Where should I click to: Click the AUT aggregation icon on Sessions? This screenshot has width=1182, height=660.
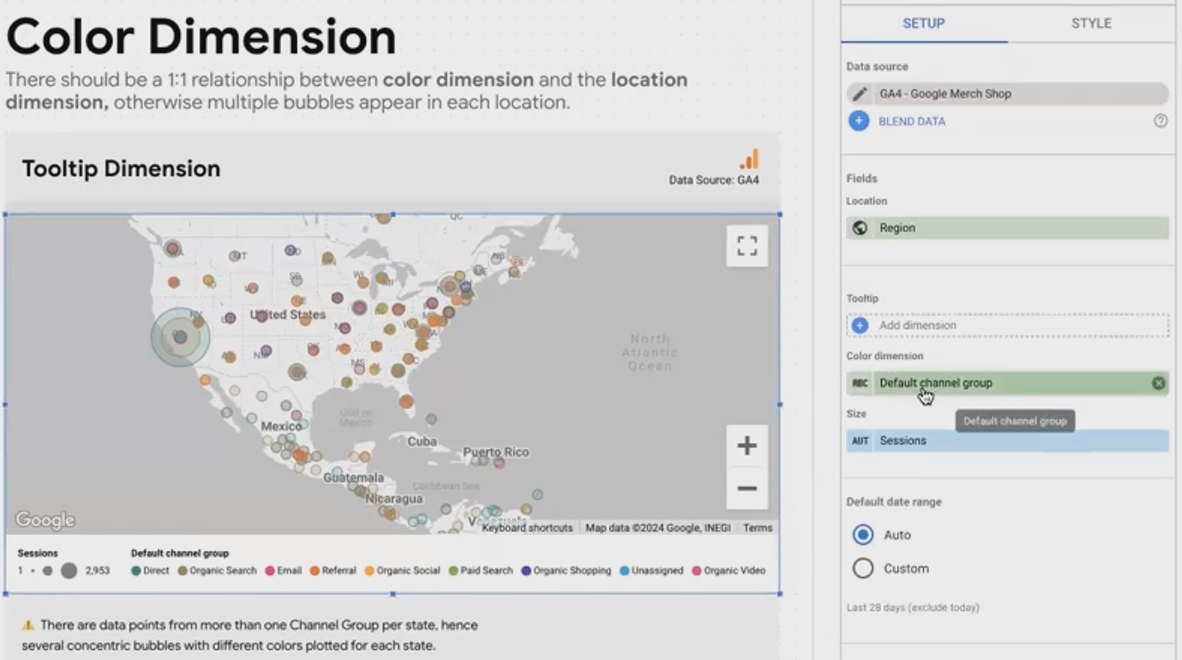(x=860, y=441)
